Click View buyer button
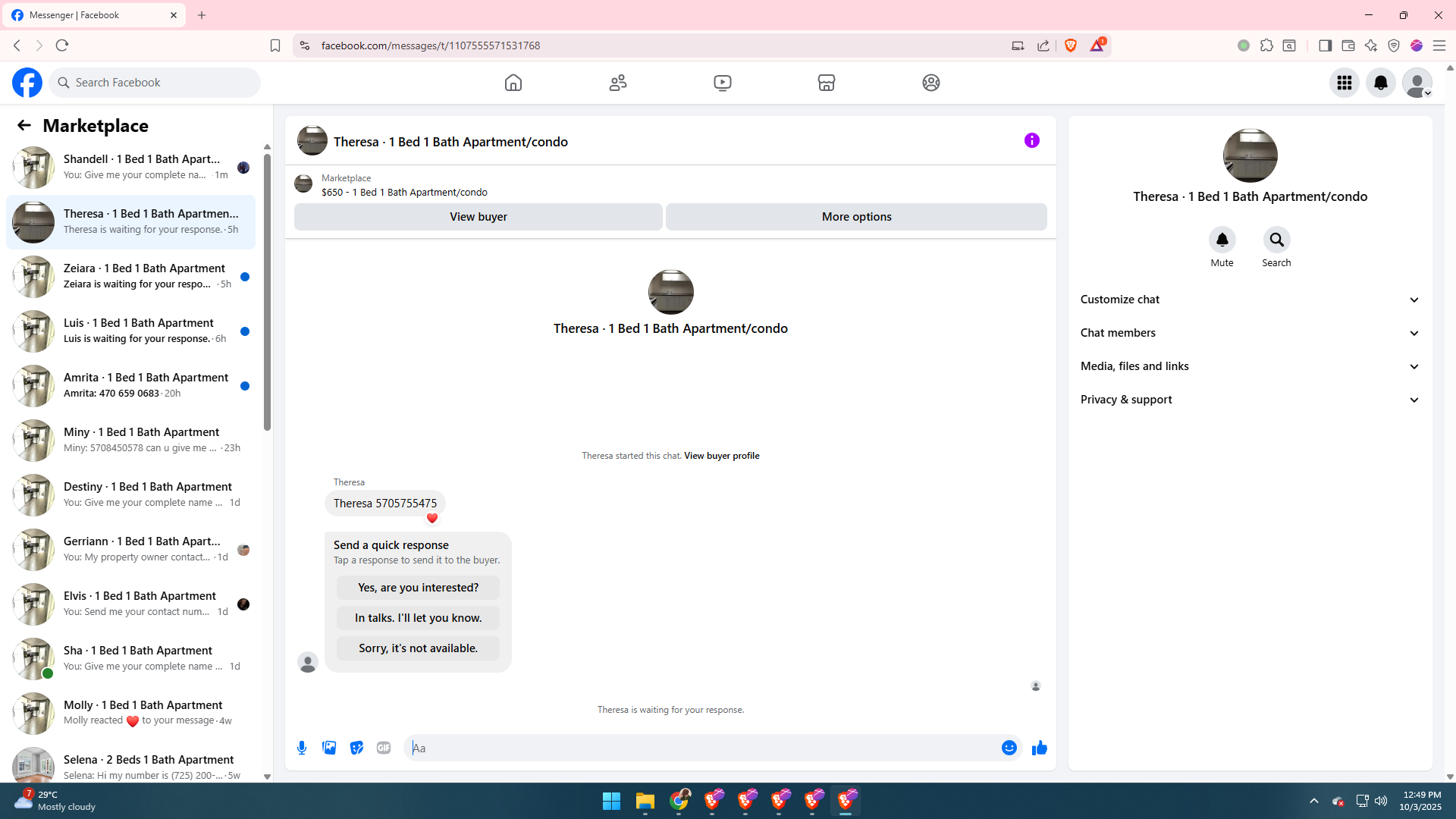1456x819 pixels. 478,217
